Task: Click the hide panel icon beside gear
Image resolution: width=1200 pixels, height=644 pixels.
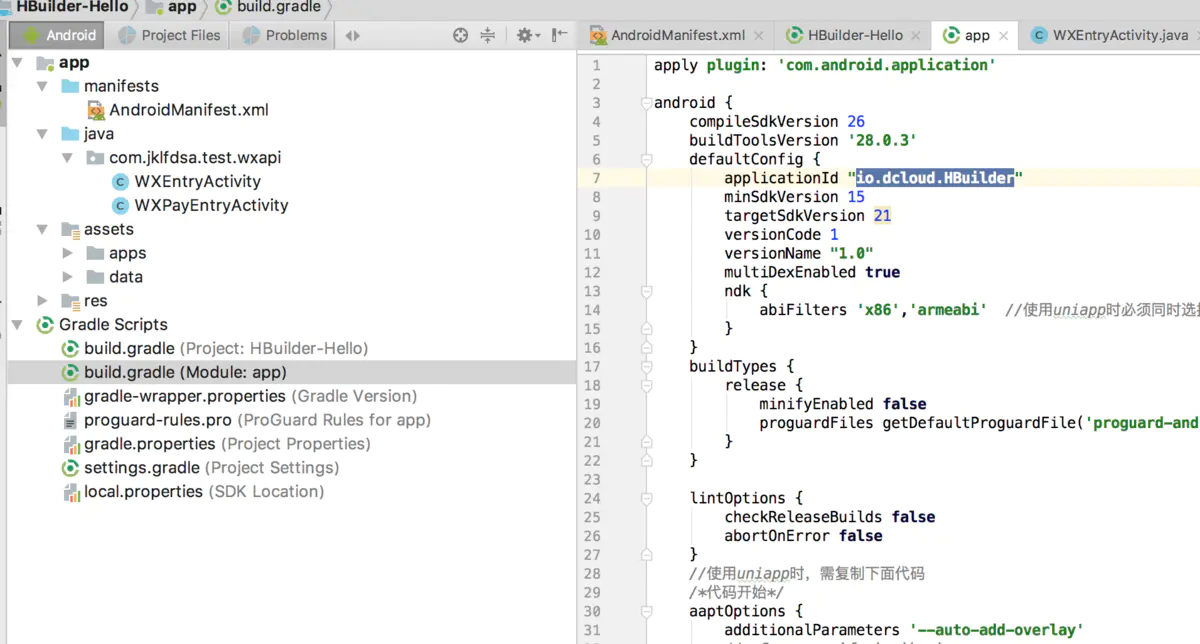Action: pyautogui.click(x=559, y=35)
